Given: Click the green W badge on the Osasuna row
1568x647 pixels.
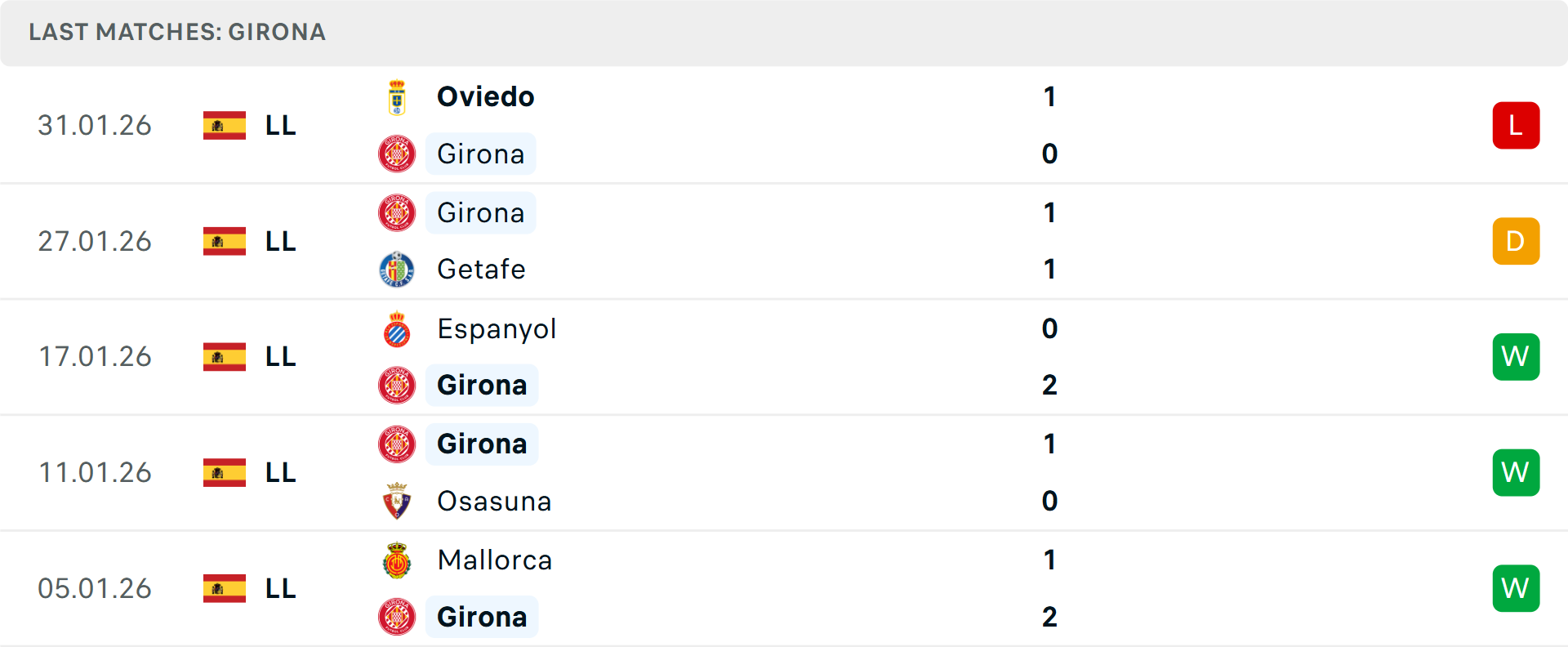Looking at the screenshot, I should (x=1516, y=472).
